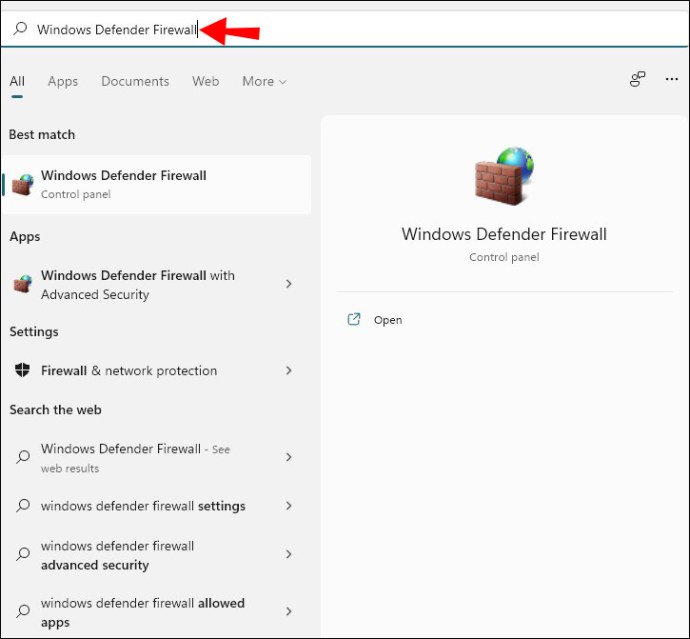Screen dimensions: 690x639
Task: Open Firewall & network protection setting
Action: [x=157, y=371]
